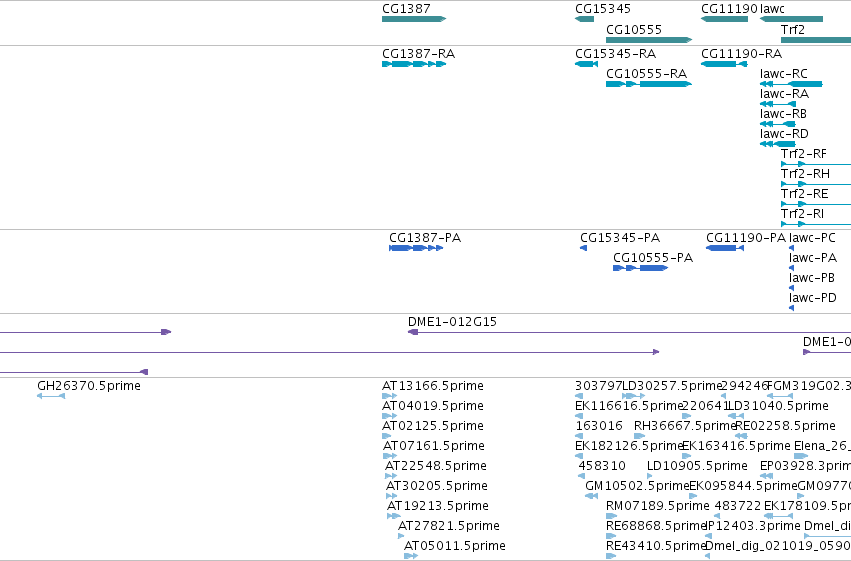Select the Dmel_dig_021019_0590 feature
851x561 pixels.
708,556
